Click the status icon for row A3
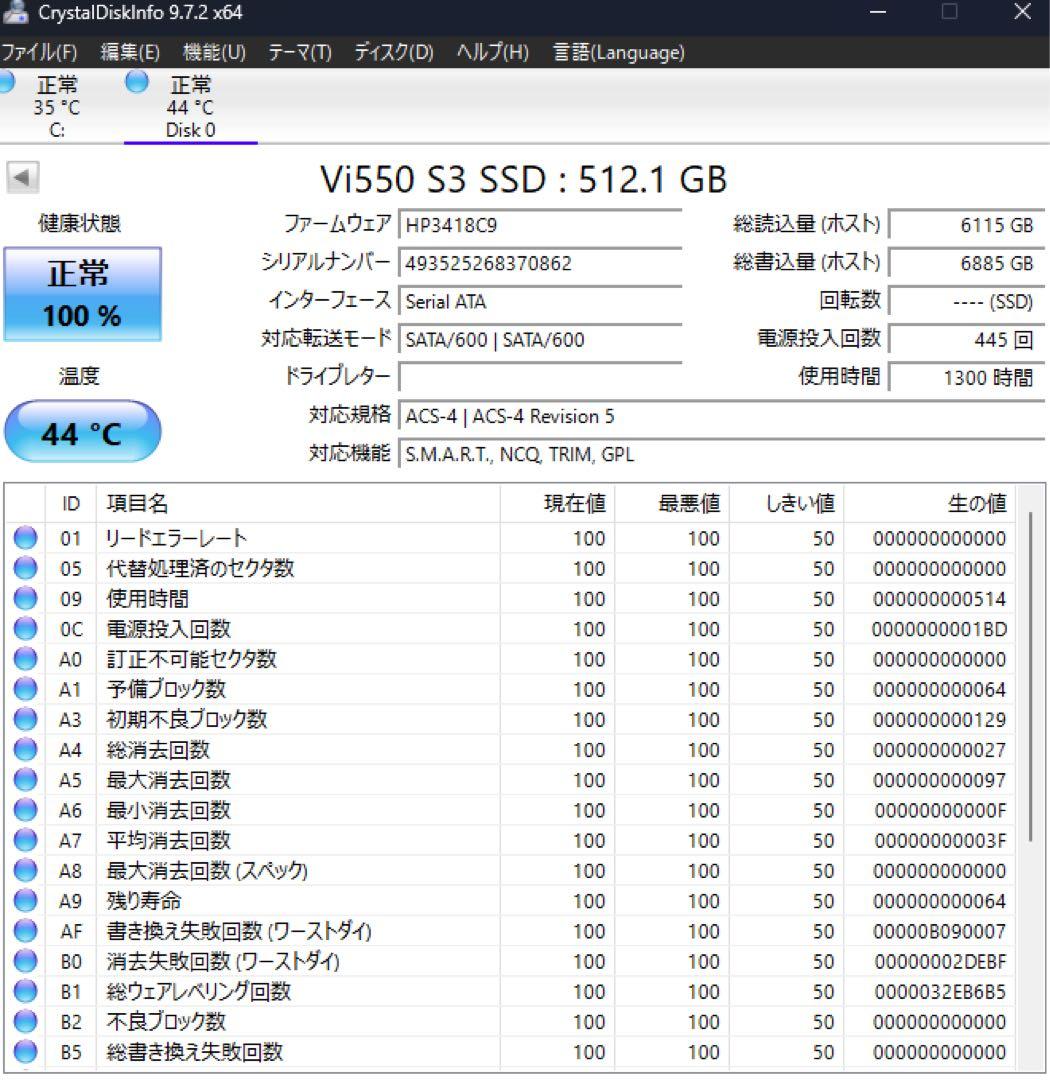The image size is (1050, 1080). coord(25,719)
